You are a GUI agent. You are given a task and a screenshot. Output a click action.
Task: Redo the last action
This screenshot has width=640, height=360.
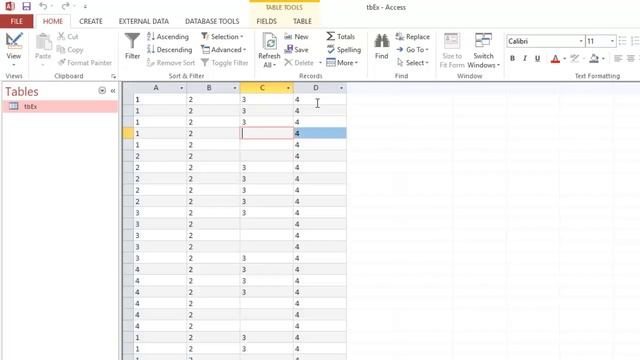[65, 6]
